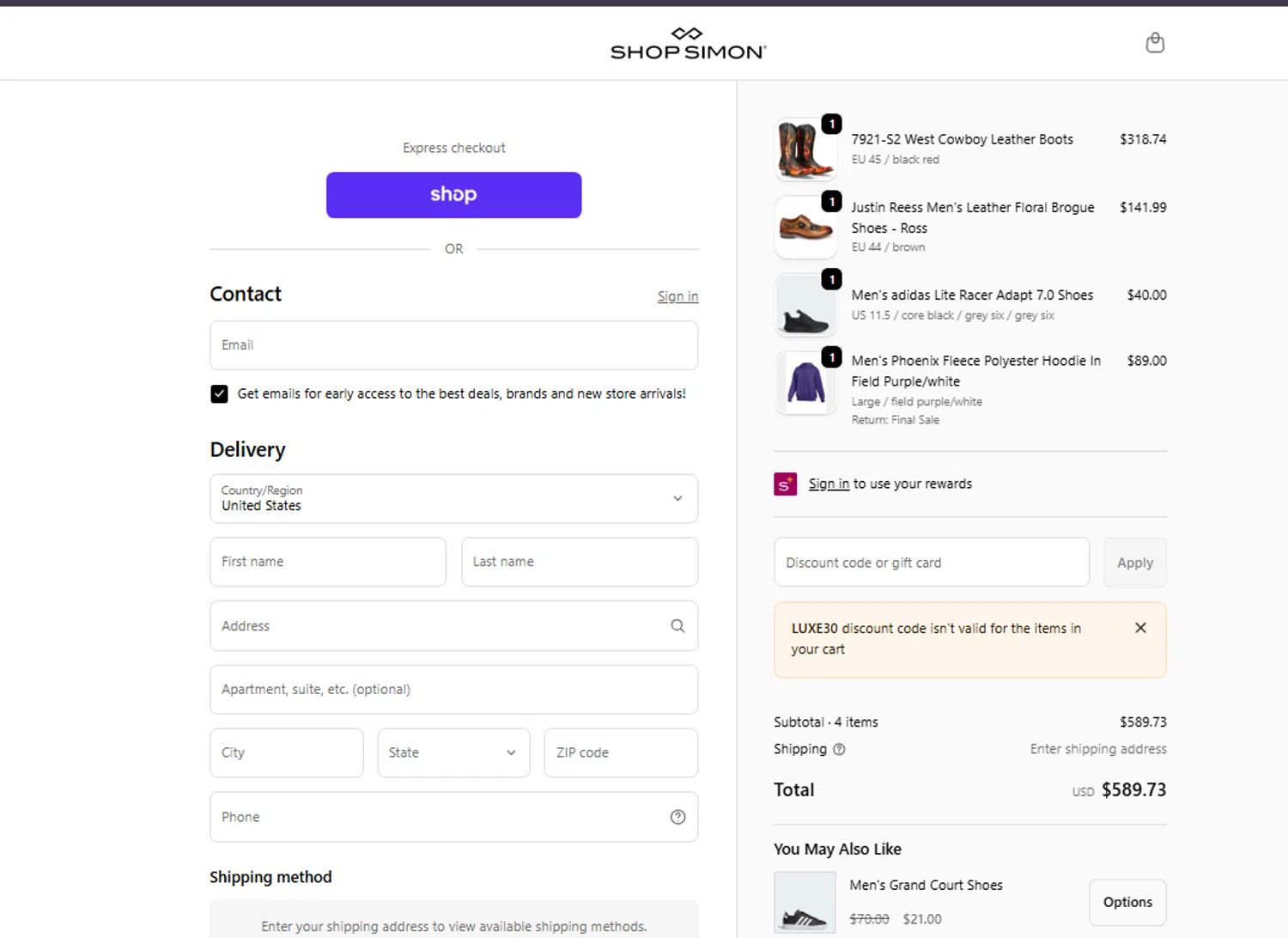This screenshot has height=938, width=1288.
Task: Focus the Email input field
Action: click(453, 345)
